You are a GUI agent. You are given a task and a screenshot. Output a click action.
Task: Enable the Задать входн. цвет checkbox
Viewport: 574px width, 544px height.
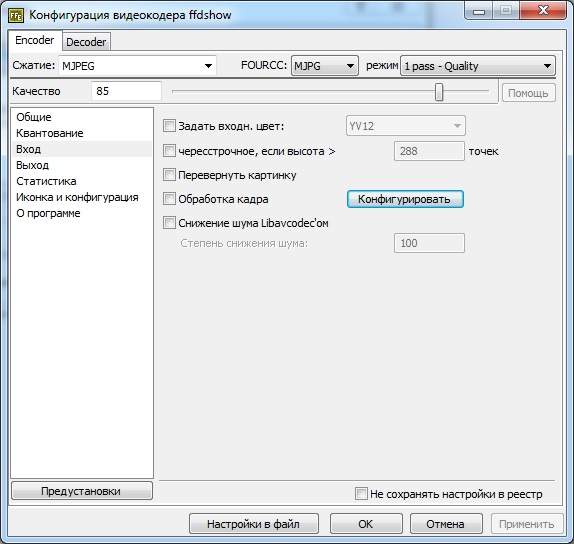(169, 126)
